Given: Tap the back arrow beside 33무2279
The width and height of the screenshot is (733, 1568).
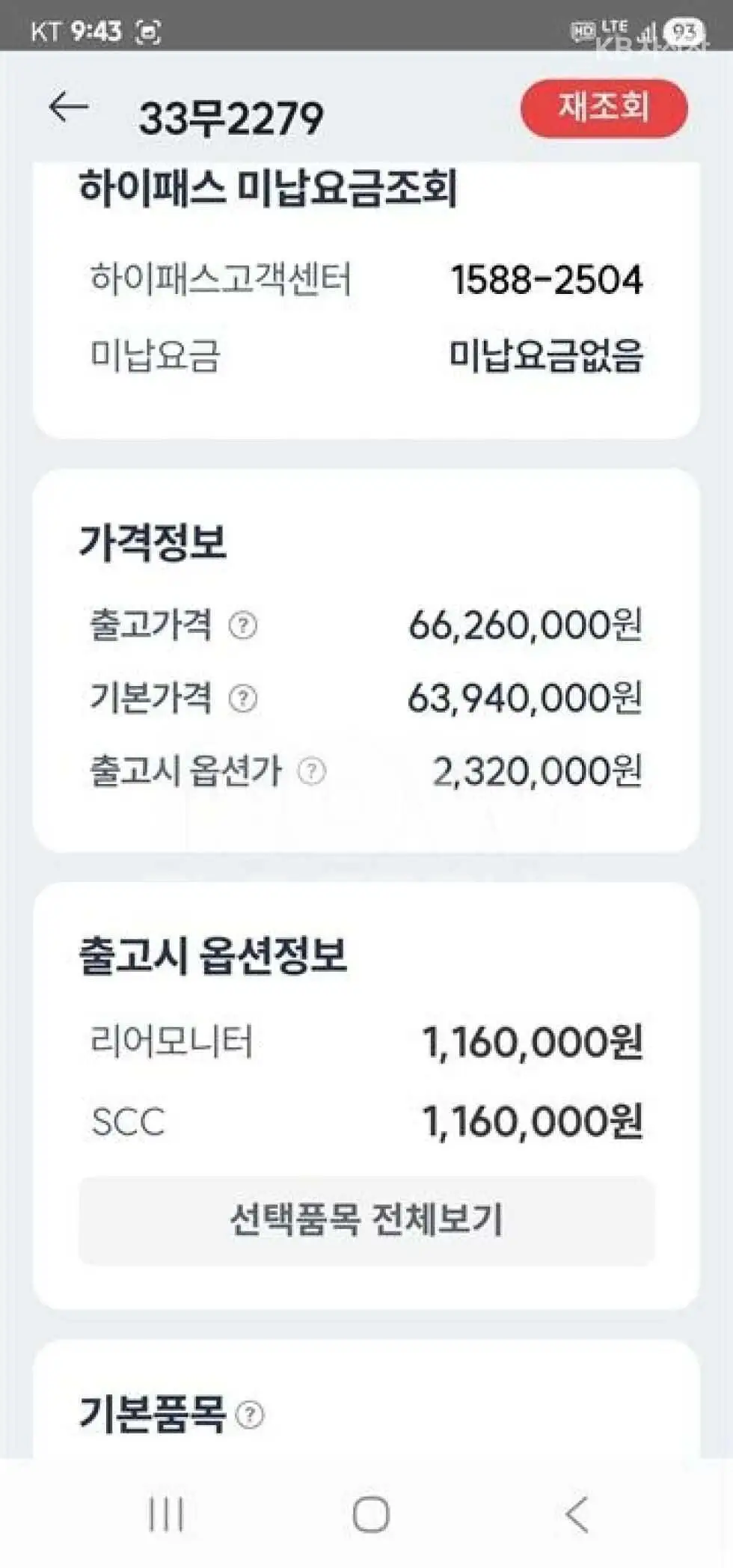Looking at the screenshot, I should 68,108.
